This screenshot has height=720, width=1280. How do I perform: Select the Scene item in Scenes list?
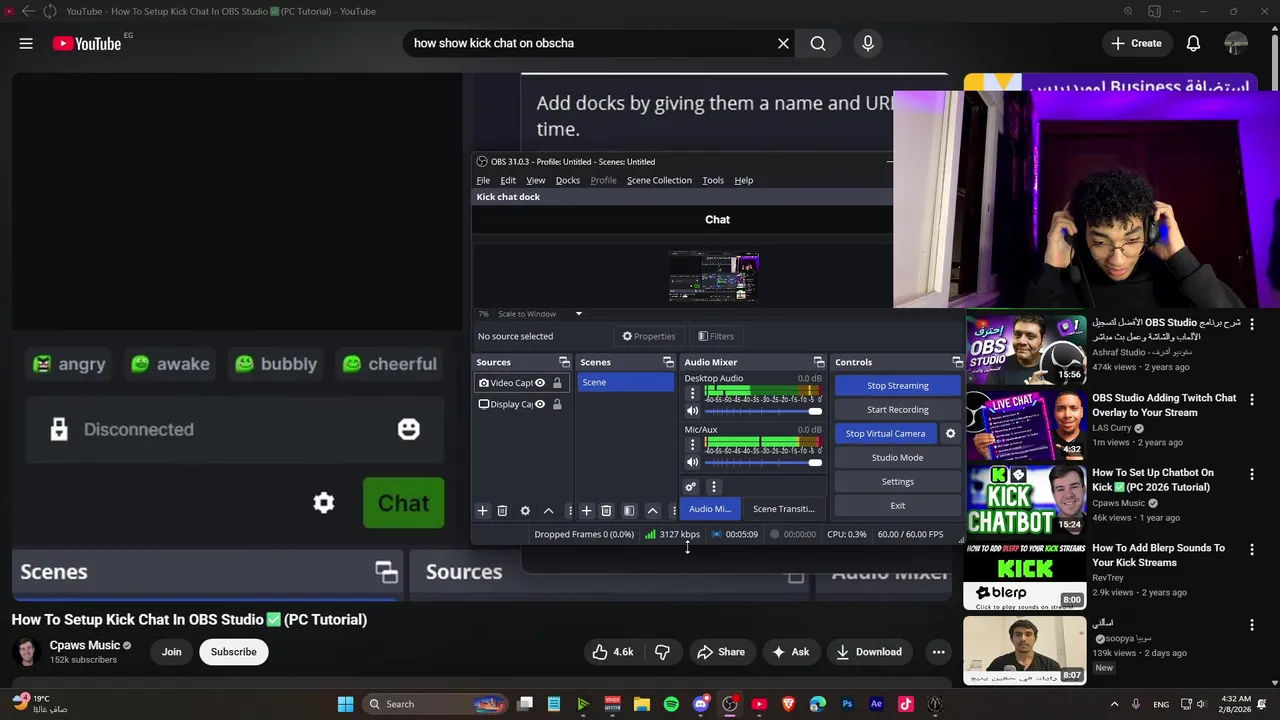pos(625,382)
